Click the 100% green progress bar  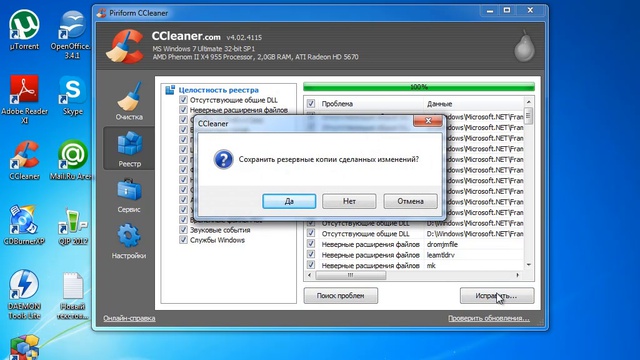(x=419, y=87)
